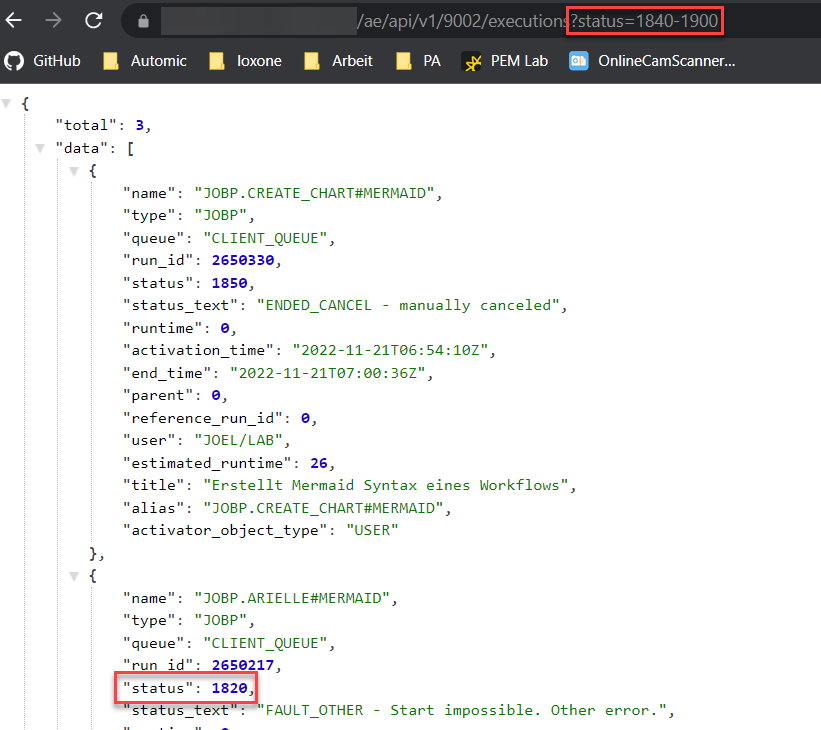Reload the current page
The height and width of the screenshot is (730, 821).
tap(94, 20)
